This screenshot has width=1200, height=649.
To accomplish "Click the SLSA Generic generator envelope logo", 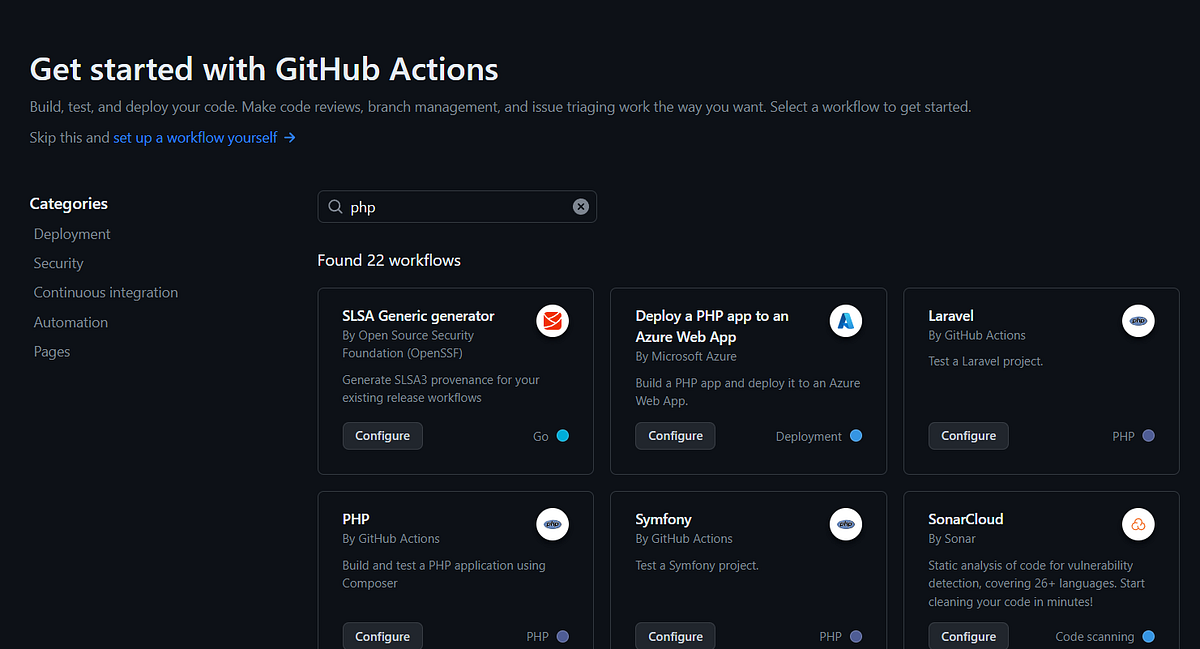I will [552, 321].
